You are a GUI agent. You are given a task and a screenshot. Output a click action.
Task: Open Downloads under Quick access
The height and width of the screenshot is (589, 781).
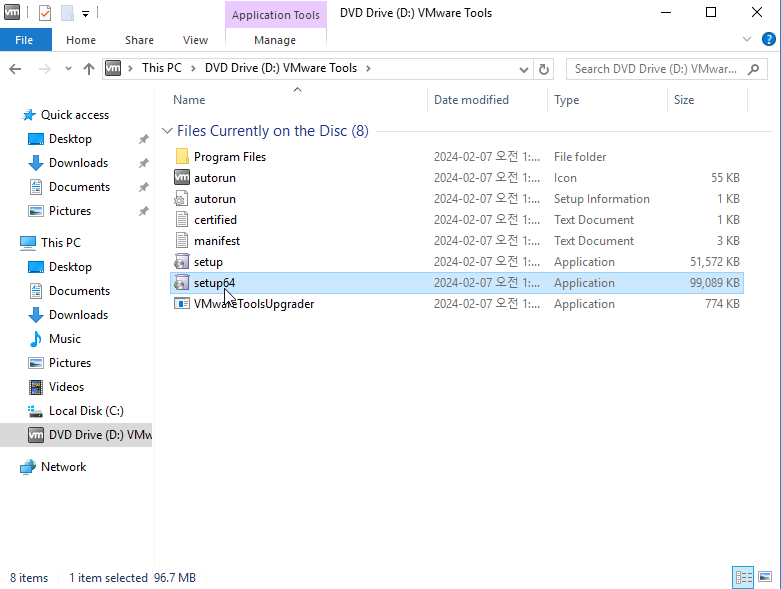[78, 163]
